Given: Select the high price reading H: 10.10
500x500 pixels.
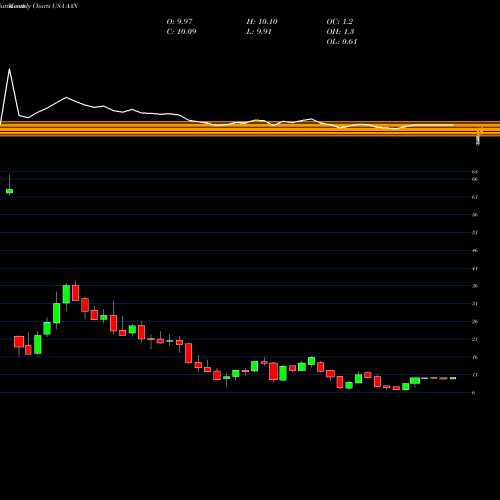Looking at the screenshot, I should click(262, 22).
